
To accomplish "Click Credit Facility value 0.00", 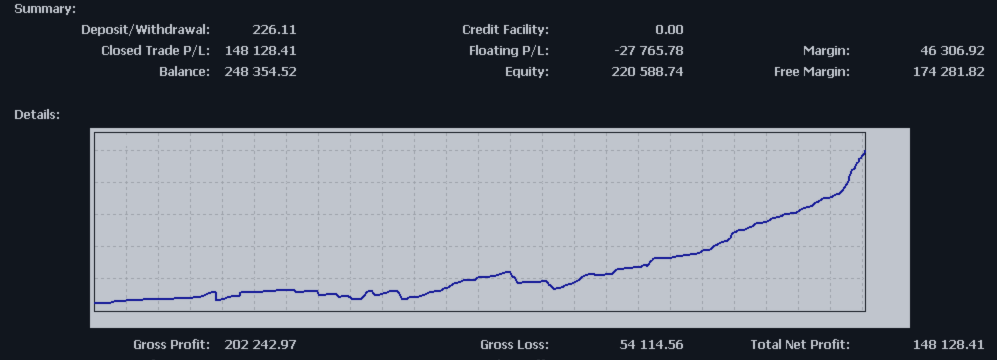I will [x=670, y=30].
